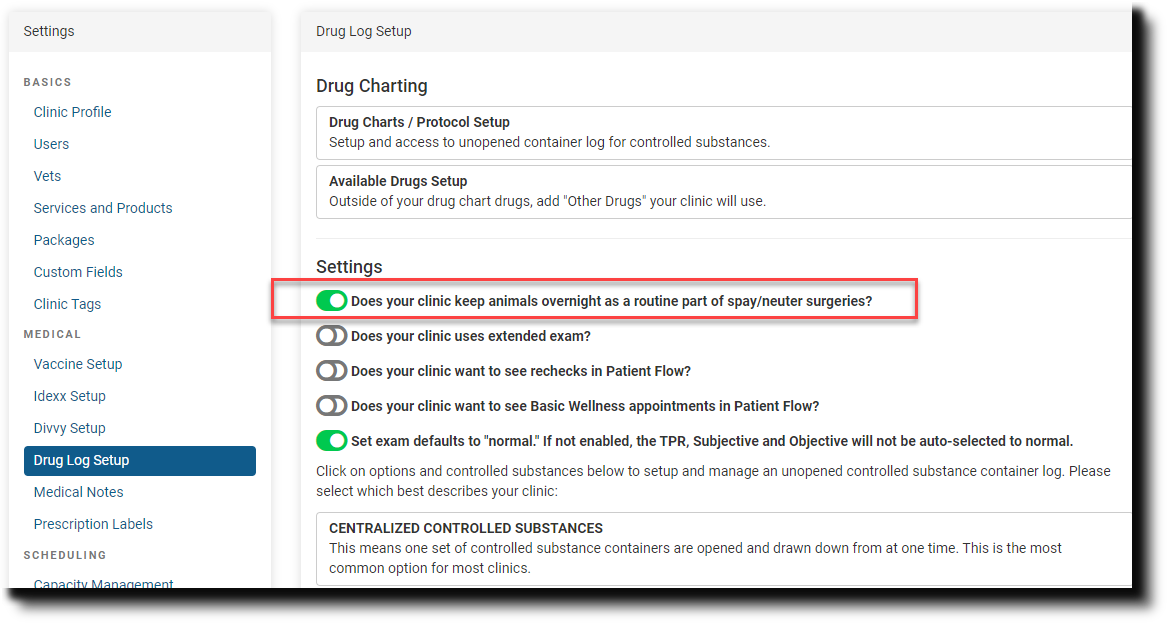Screen dimensions: 1168x624
Task: Navigate to Idexx Setup
Action: (69, 396)
